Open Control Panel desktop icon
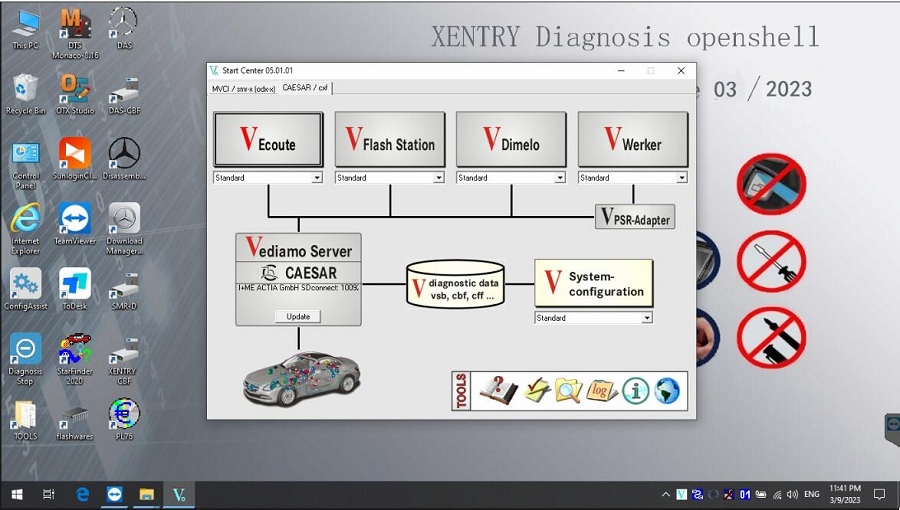Image resolution: width=900 pixels, height=510 pixels. tap(25, 164)
